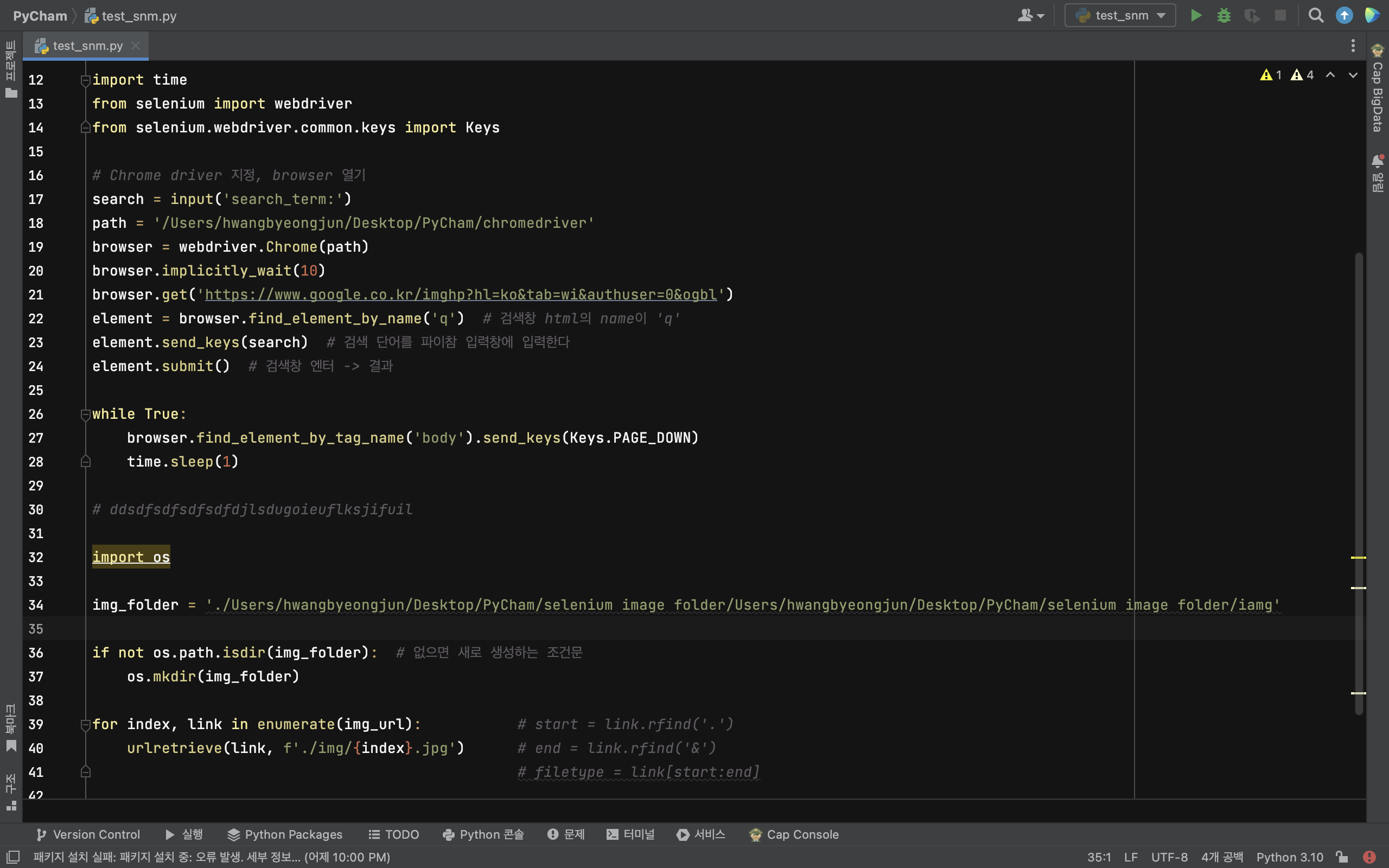The width and height of the screenshot is (1389, 868).
Task: Click the Cap Console panel icon
Action: [755, 834]
